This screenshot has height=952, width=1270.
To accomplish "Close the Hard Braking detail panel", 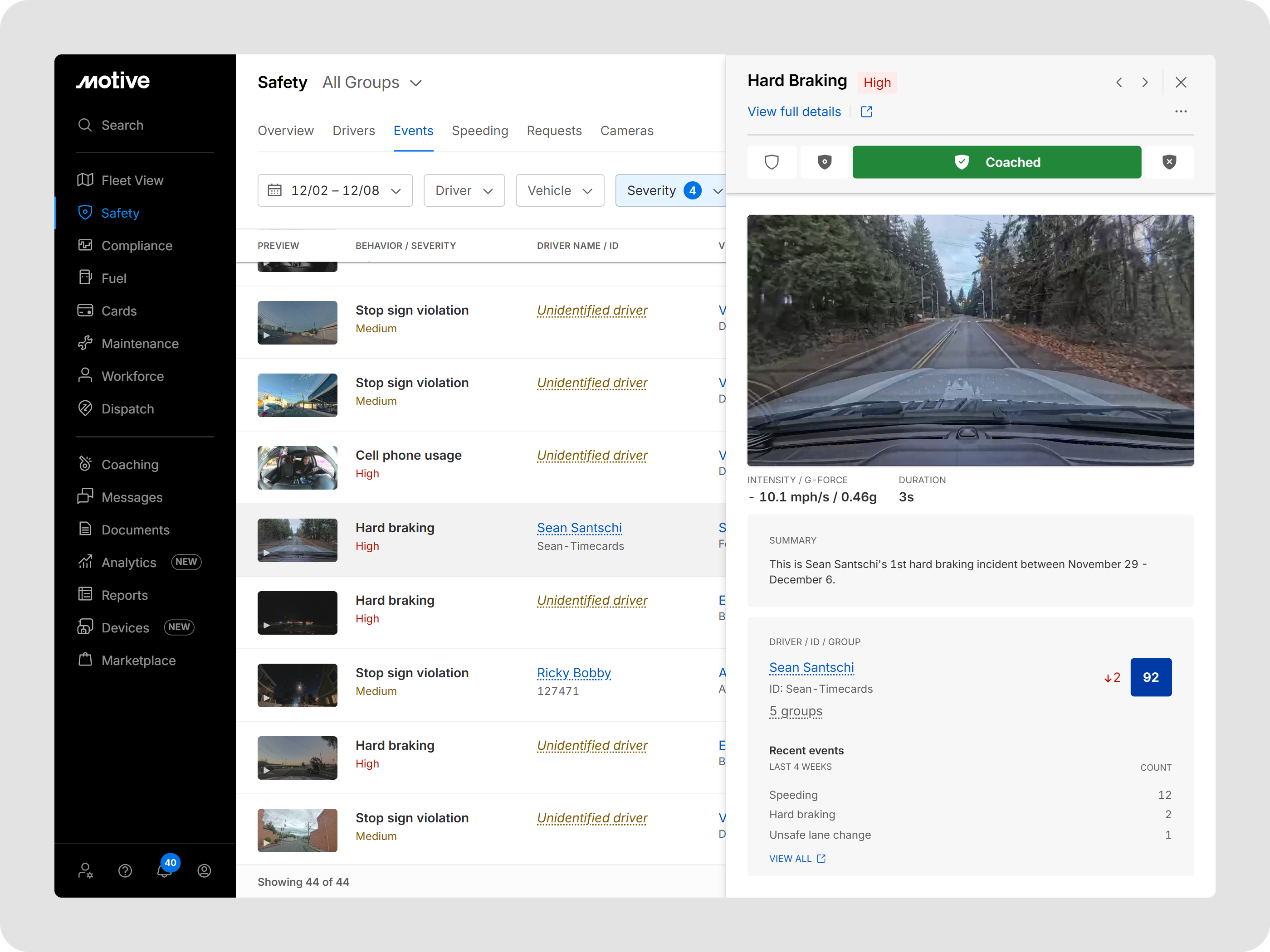I will point(1181,83).
